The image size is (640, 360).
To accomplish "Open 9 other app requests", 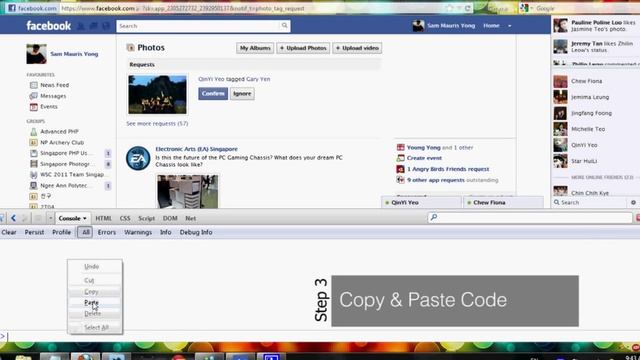I will [436, 180].
